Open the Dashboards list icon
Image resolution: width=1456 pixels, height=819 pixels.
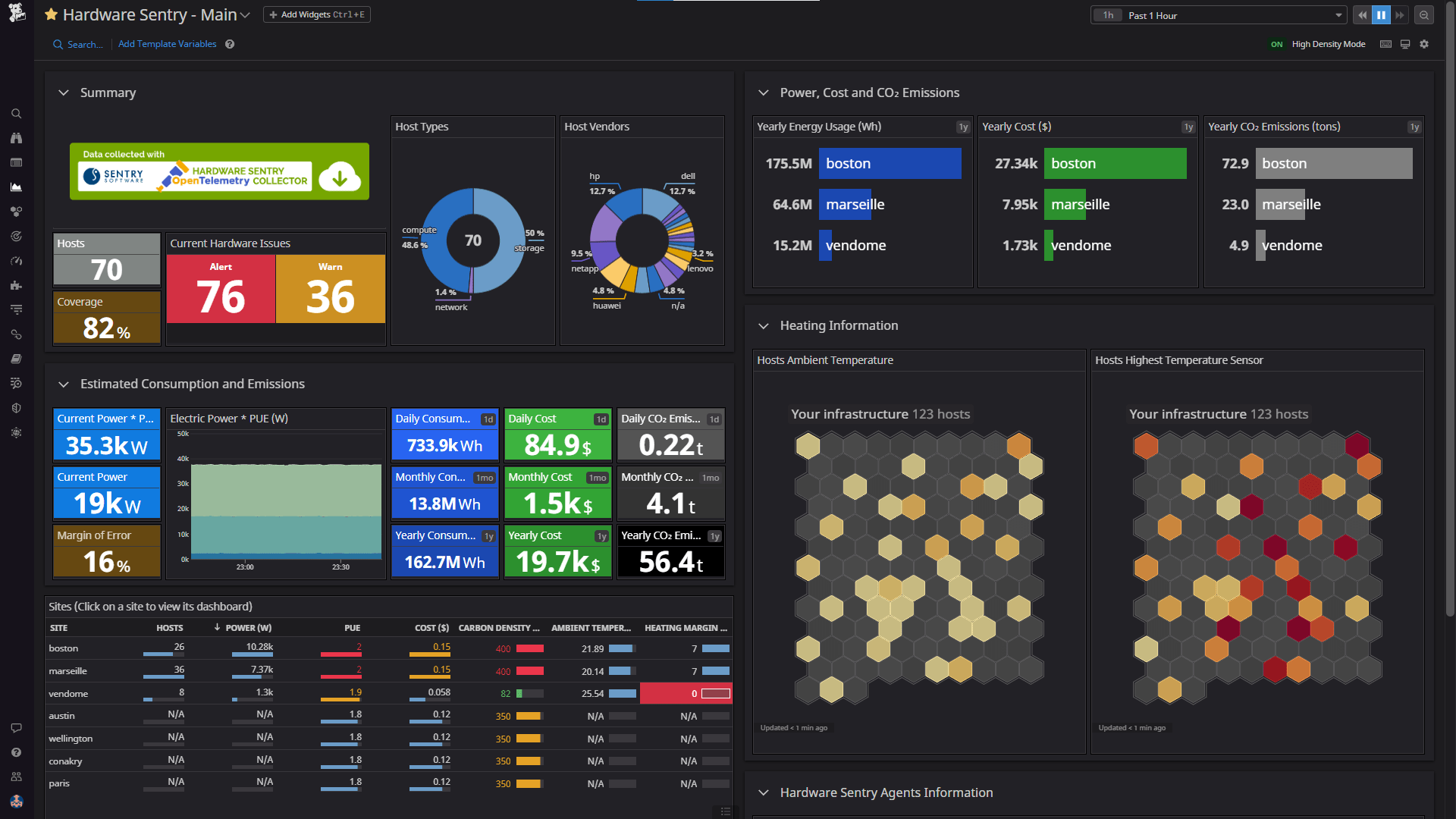[x=16, y=162]
